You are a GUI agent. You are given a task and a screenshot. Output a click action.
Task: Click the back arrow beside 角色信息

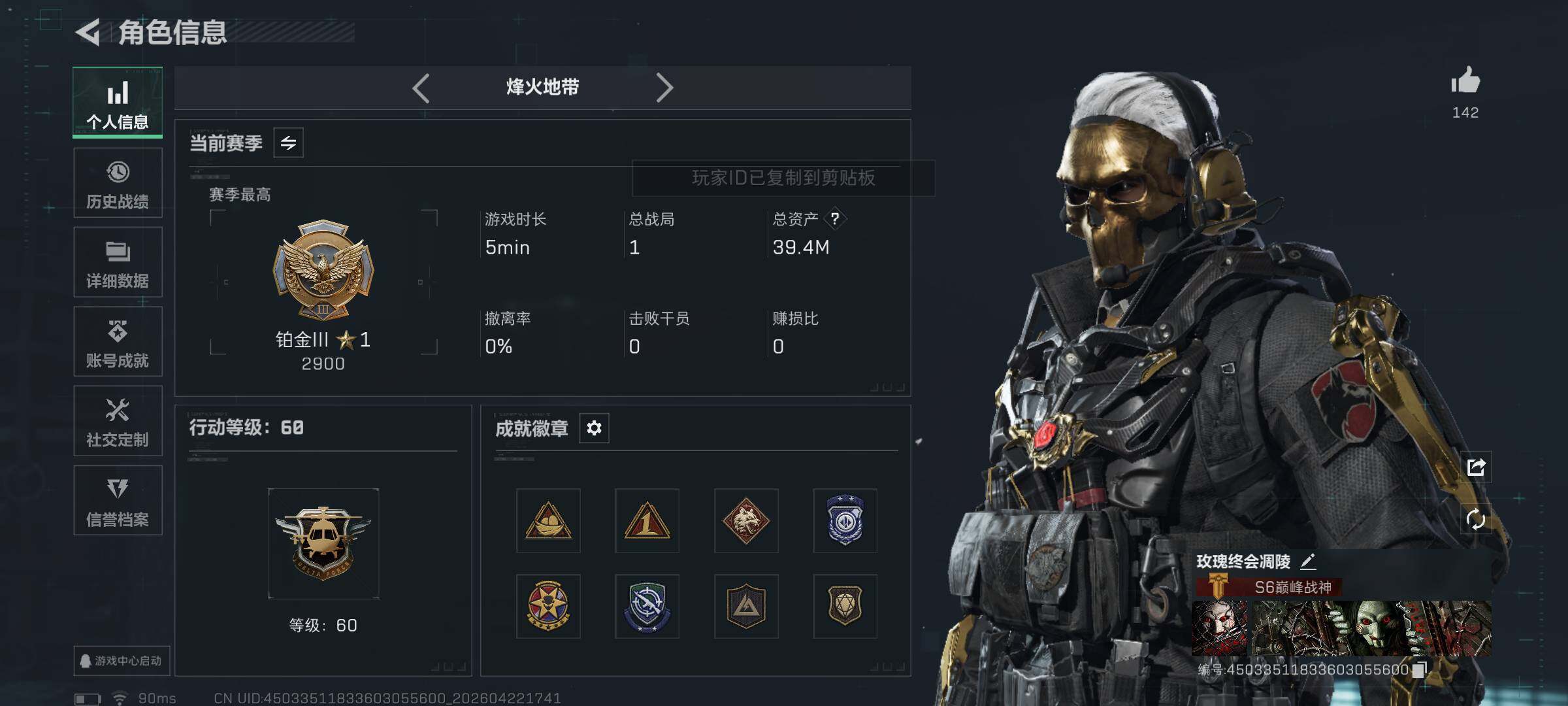pos(88,32)
